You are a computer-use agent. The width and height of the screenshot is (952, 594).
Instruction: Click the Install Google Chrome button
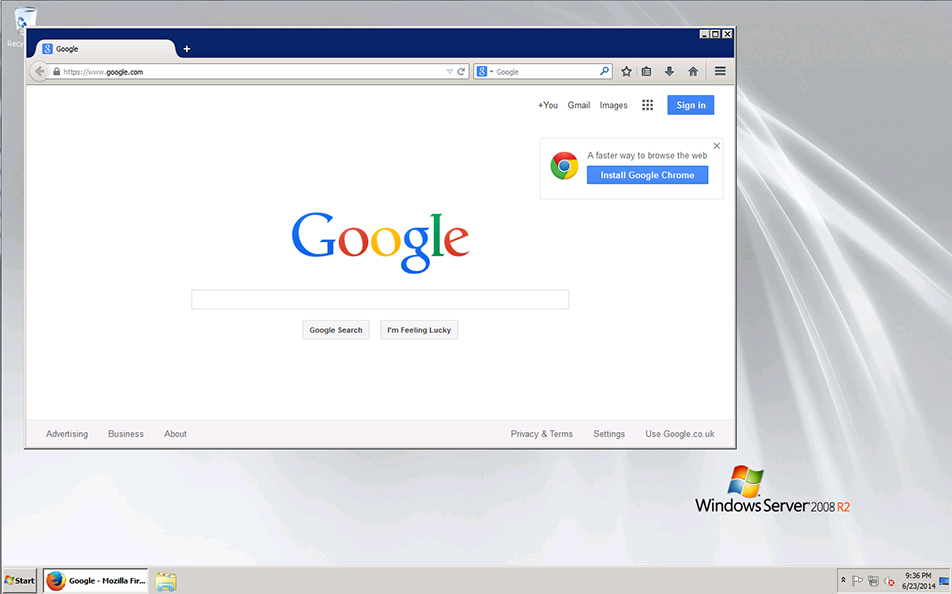coord(647,175)
